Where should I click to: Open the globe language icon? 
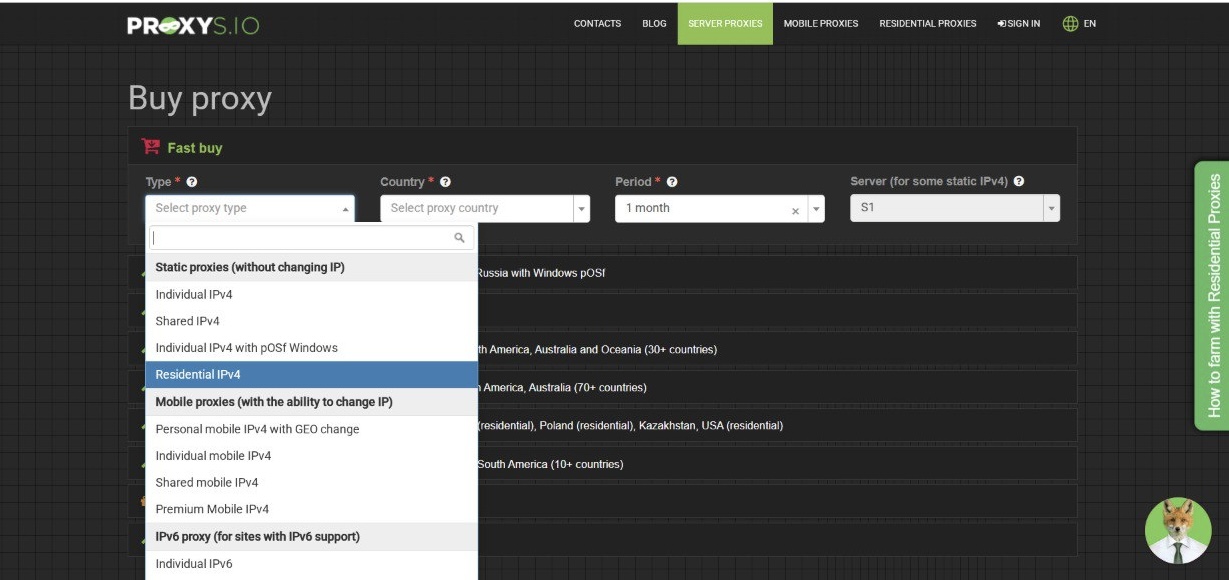tap(1070, 23)
